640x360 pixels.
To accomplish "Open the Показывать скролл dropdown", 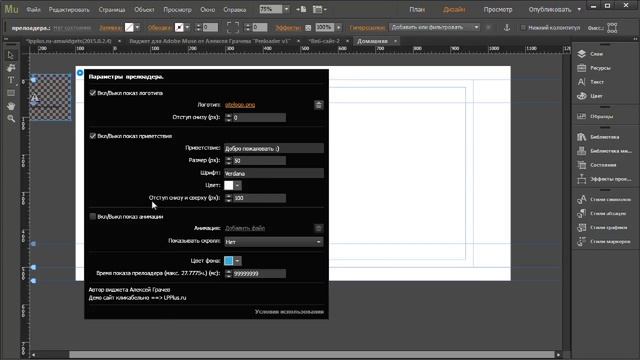I will (273, 242).
